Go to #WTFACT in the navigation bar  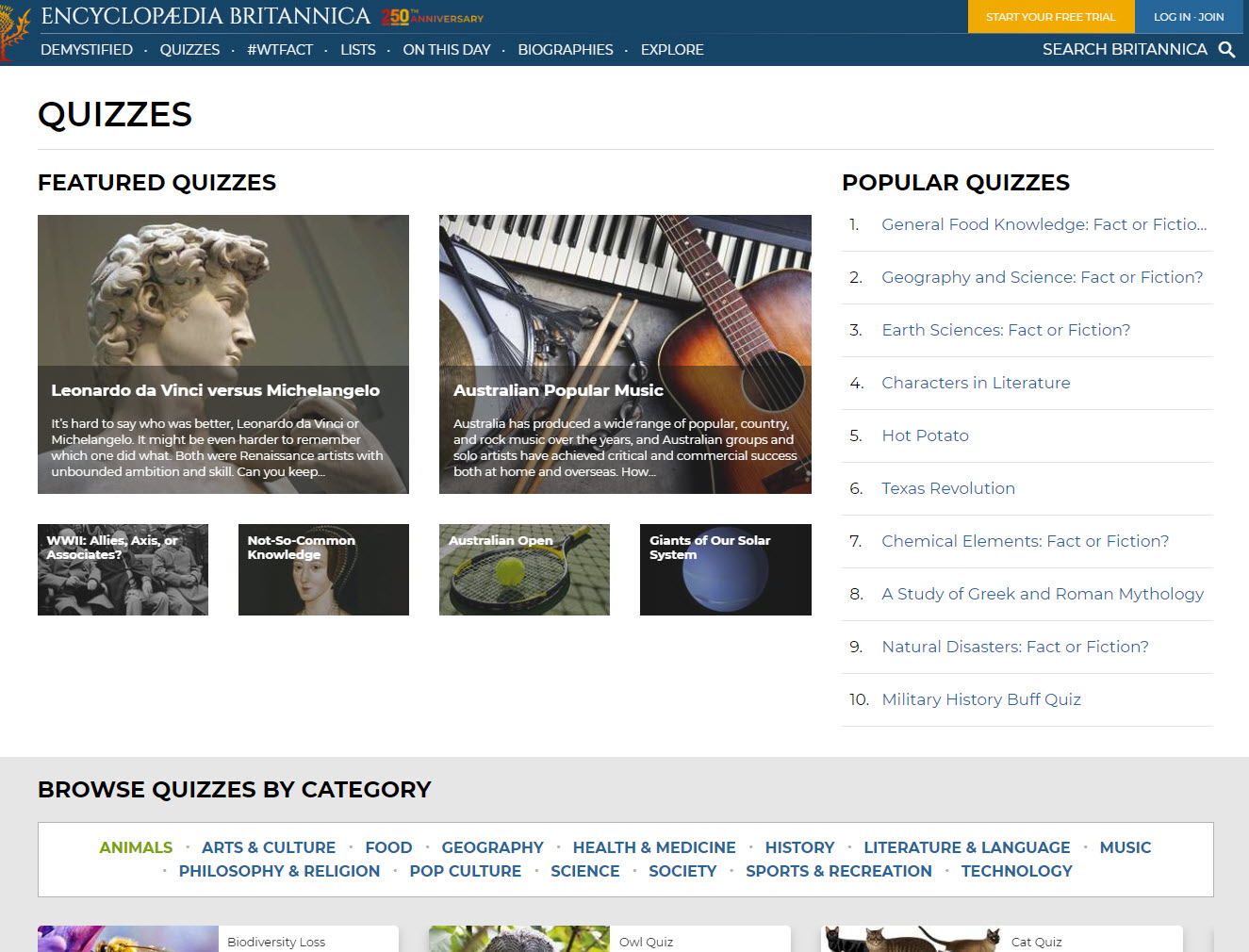tap(280, 50)
